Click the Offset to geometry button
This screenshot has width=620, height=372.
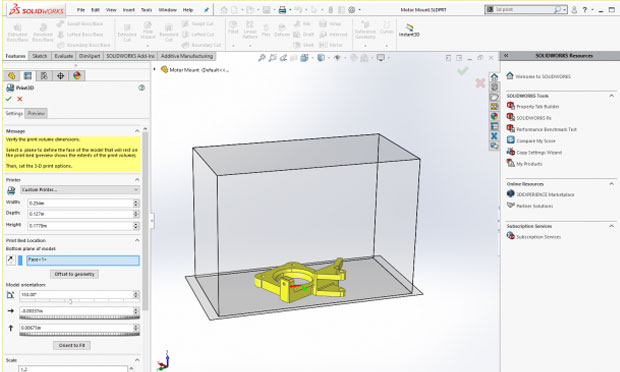click(x=74, y=274)
